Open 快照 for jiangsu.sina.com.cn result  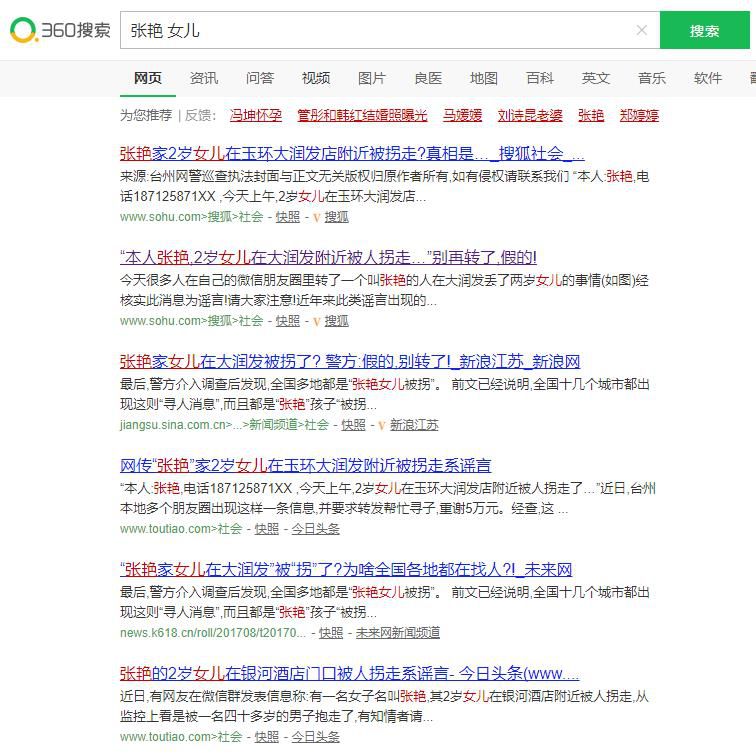click(353, 425)
